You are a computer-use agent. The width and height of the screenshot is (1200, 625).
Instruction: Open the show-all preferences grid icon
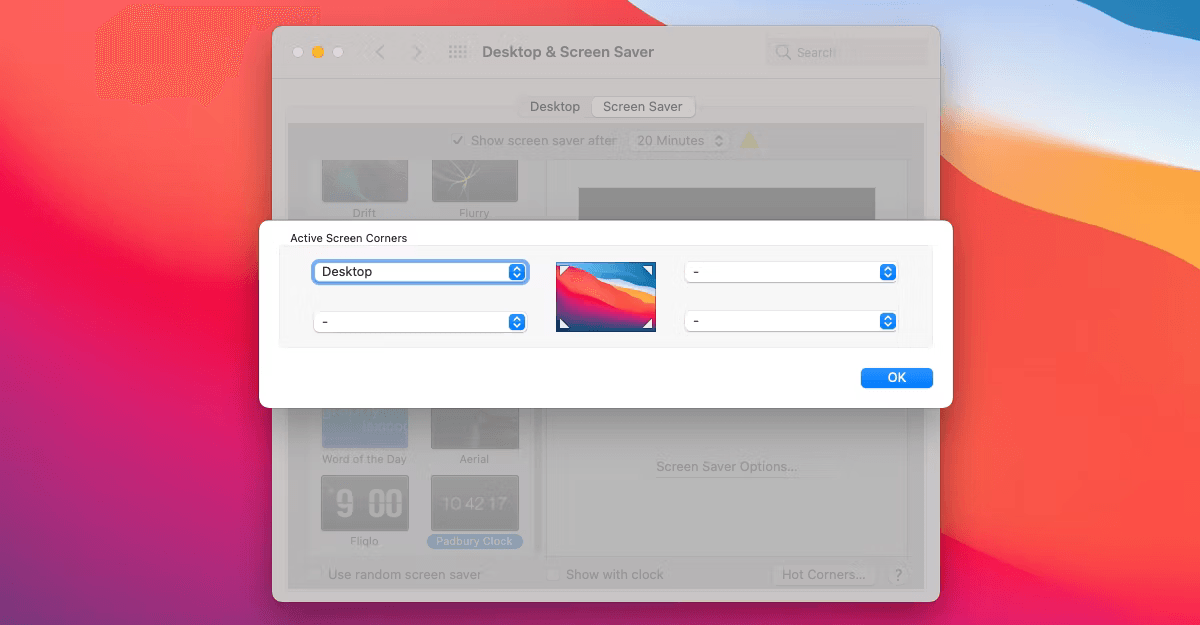pos(458,52)
